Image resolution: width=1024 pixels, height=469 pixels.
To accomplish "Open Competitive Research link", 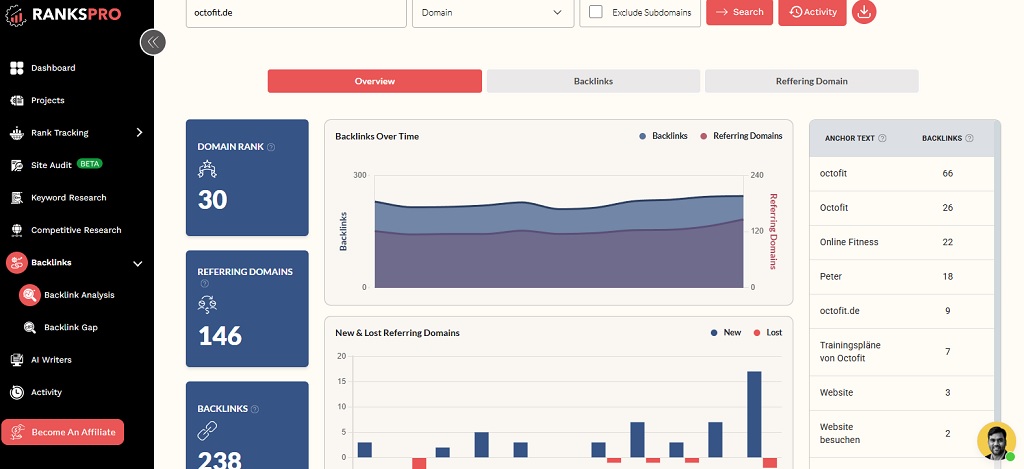I will pos(76,231).
